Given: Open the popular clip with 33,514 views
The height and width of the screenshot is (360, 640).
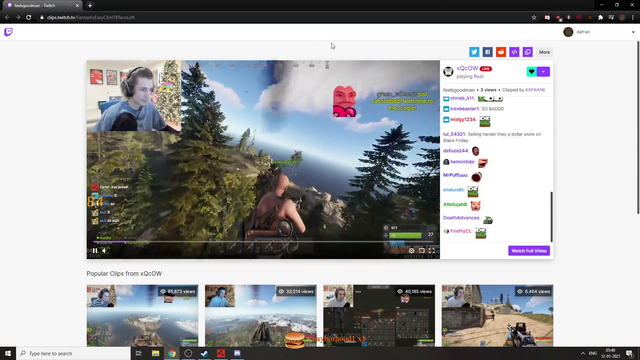Looking at the screenshot, I should pyautogui.click(x=261, y=316).
